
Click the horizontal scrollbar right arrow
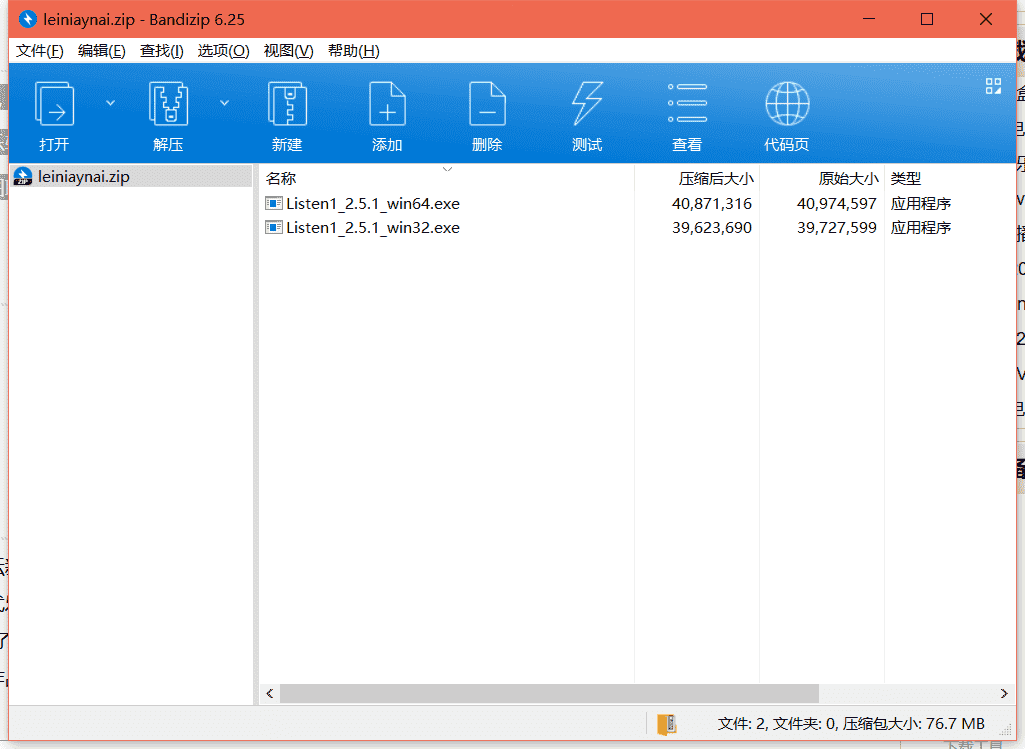tap(1004, 693)
